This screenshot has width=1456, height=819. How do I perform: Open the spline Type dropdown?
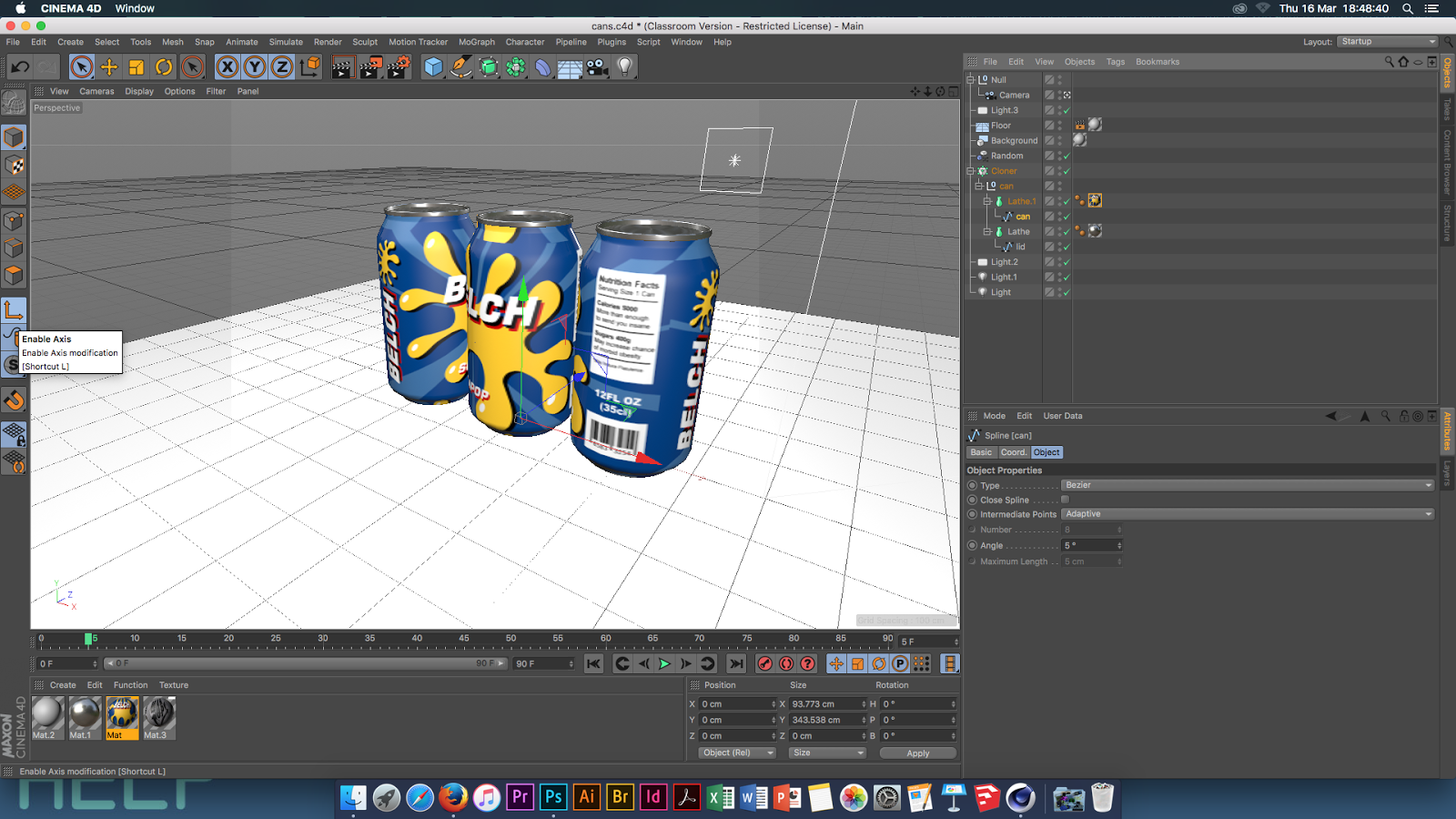pos(1247,485)
